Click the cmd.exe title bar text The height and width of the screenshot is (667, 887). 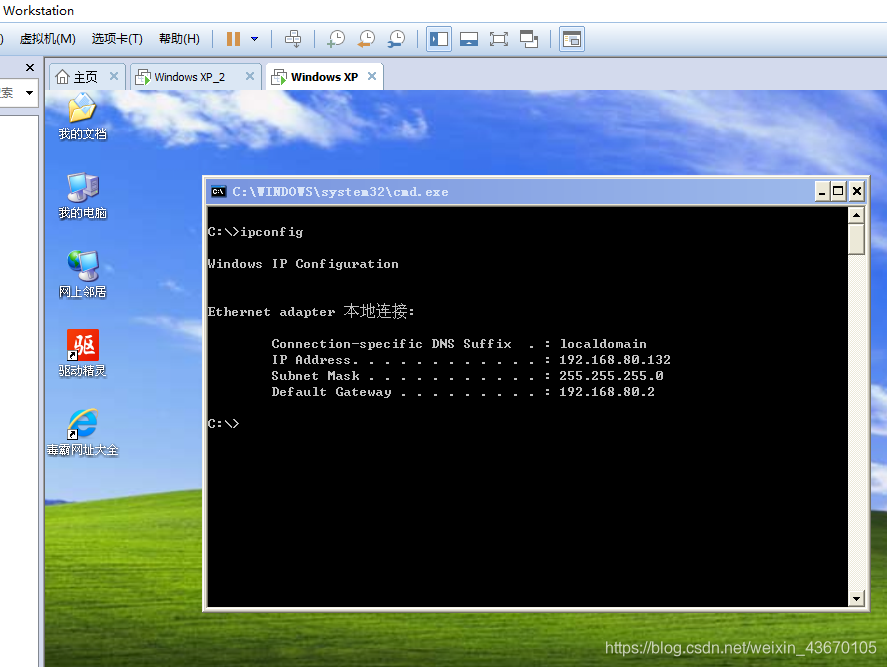pyautogui.click(x=341, y=192)
